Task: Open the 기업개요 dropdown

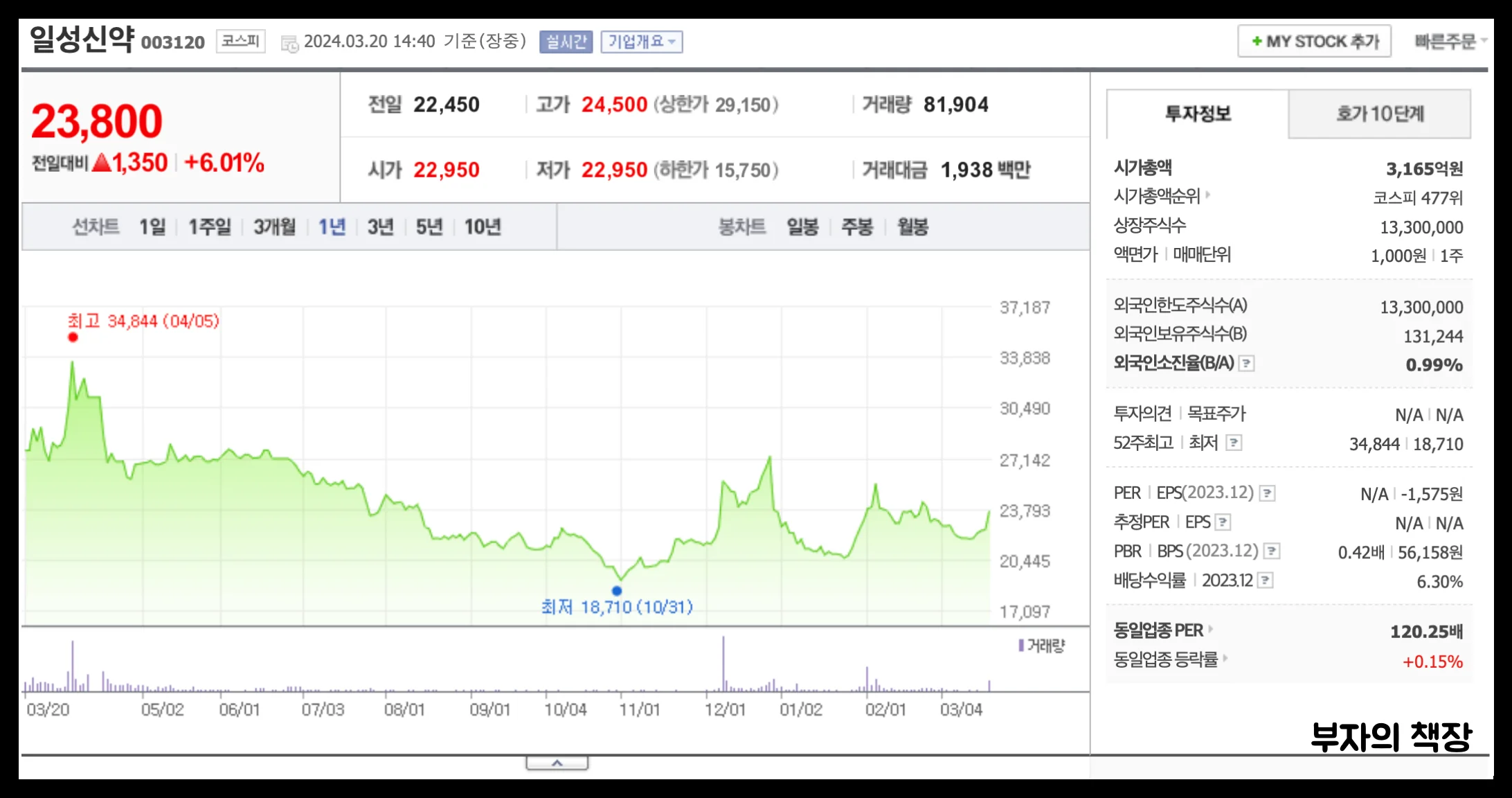Action: tap(642, 42)
